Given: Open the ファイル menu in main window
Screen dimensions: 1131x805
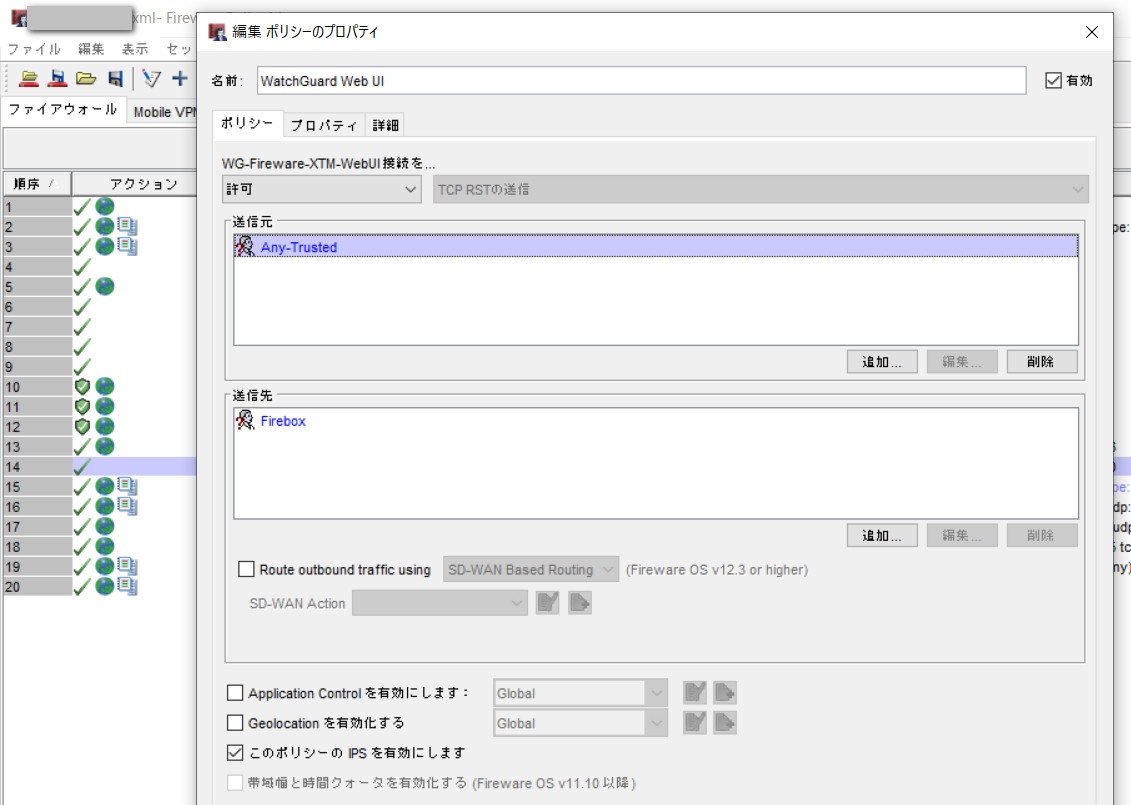Looking at the screenshot, I should point(33,49).
